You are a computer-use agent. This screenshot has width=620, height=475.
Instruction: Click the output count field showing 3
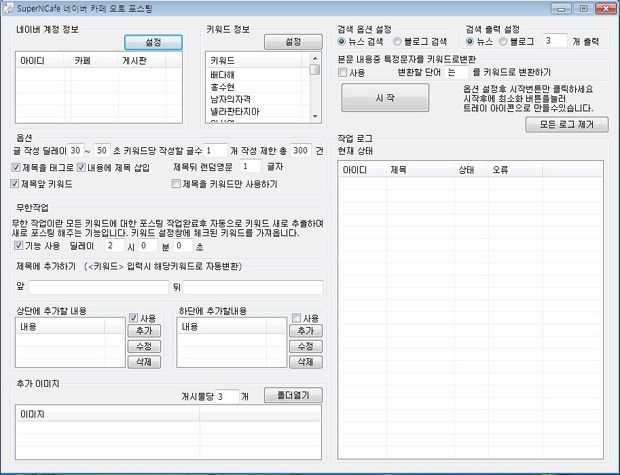tap(555, 41)
